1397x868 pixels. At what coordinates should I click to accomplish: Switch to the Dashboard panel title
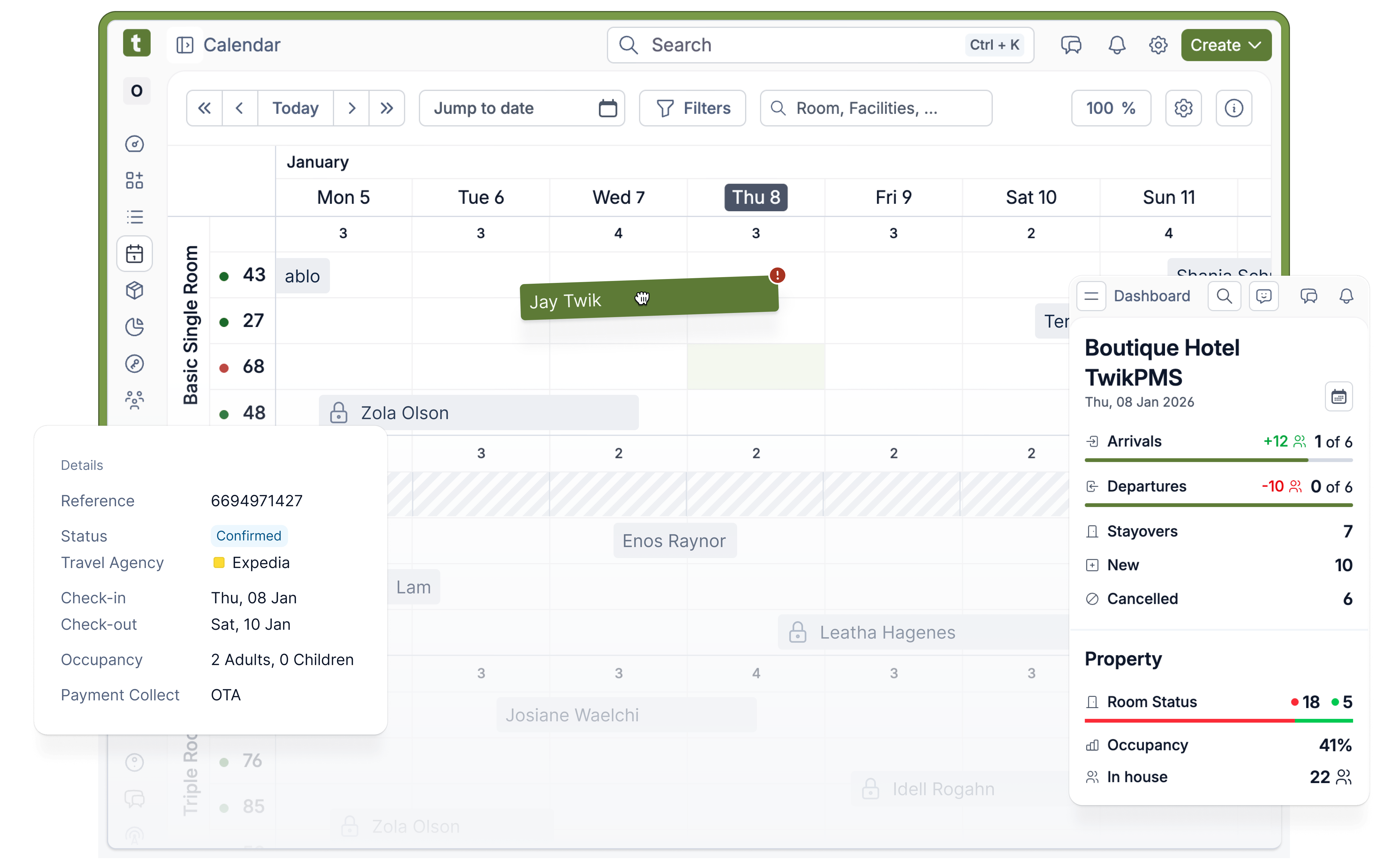1152,296
